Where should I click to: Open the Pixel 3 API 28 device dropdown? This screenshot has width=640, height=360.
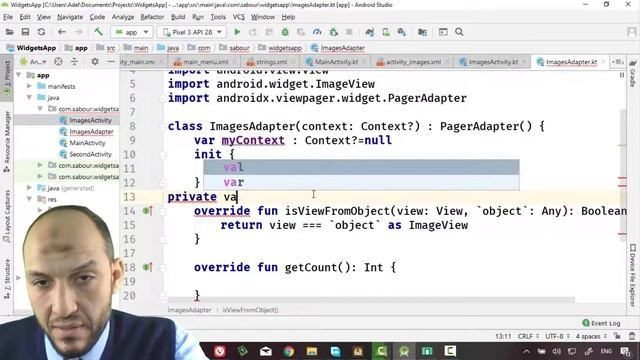click(192, 32)
